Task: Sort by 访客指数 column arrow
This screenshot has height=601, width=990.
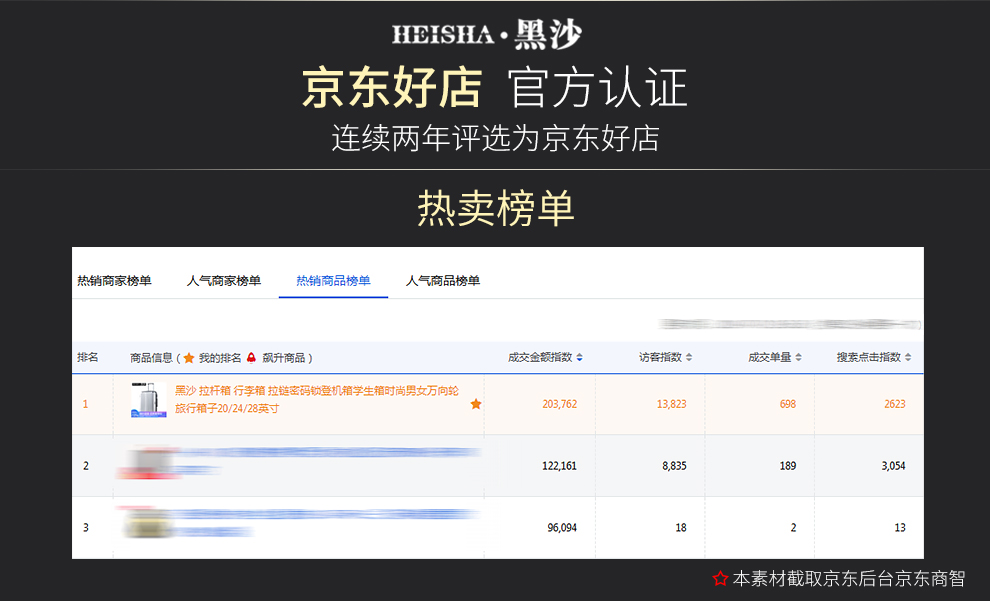Action: 689,357
